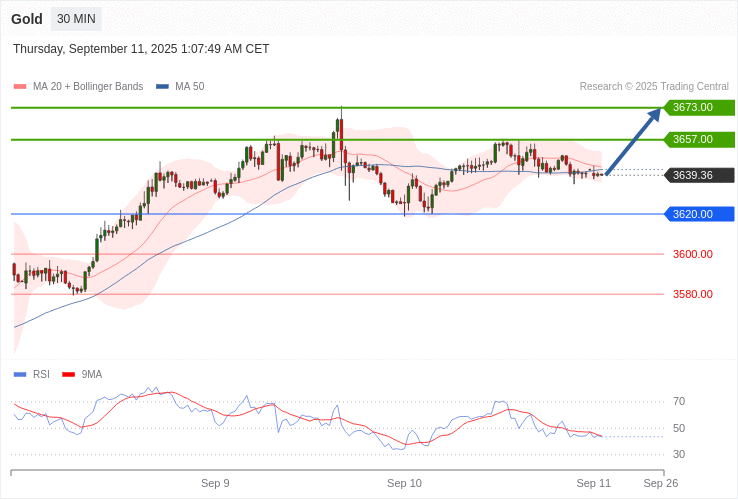The height and width of the screenshot is (500, 738).
Task: Click the blue upward forecast arrow
Action: click(x=634, y=142)
